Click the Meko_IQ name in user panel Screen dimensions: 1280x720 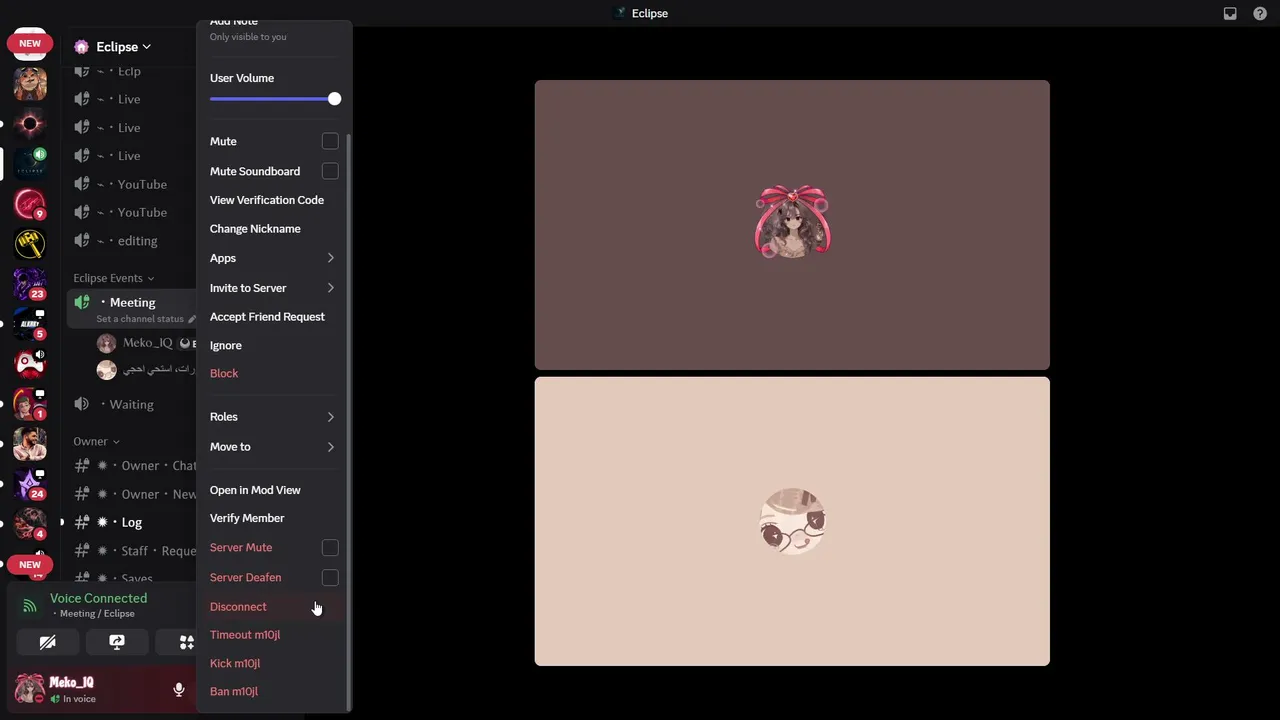pos(72,682)
